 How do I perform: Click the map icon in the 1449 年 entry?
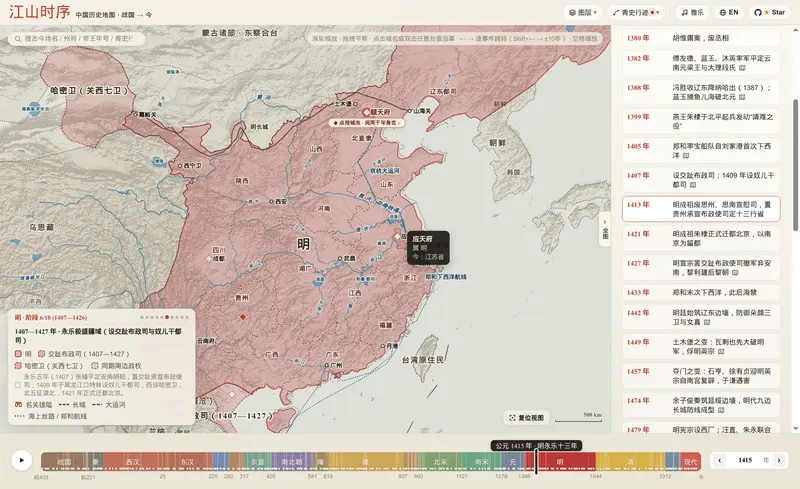coord(721,352)
